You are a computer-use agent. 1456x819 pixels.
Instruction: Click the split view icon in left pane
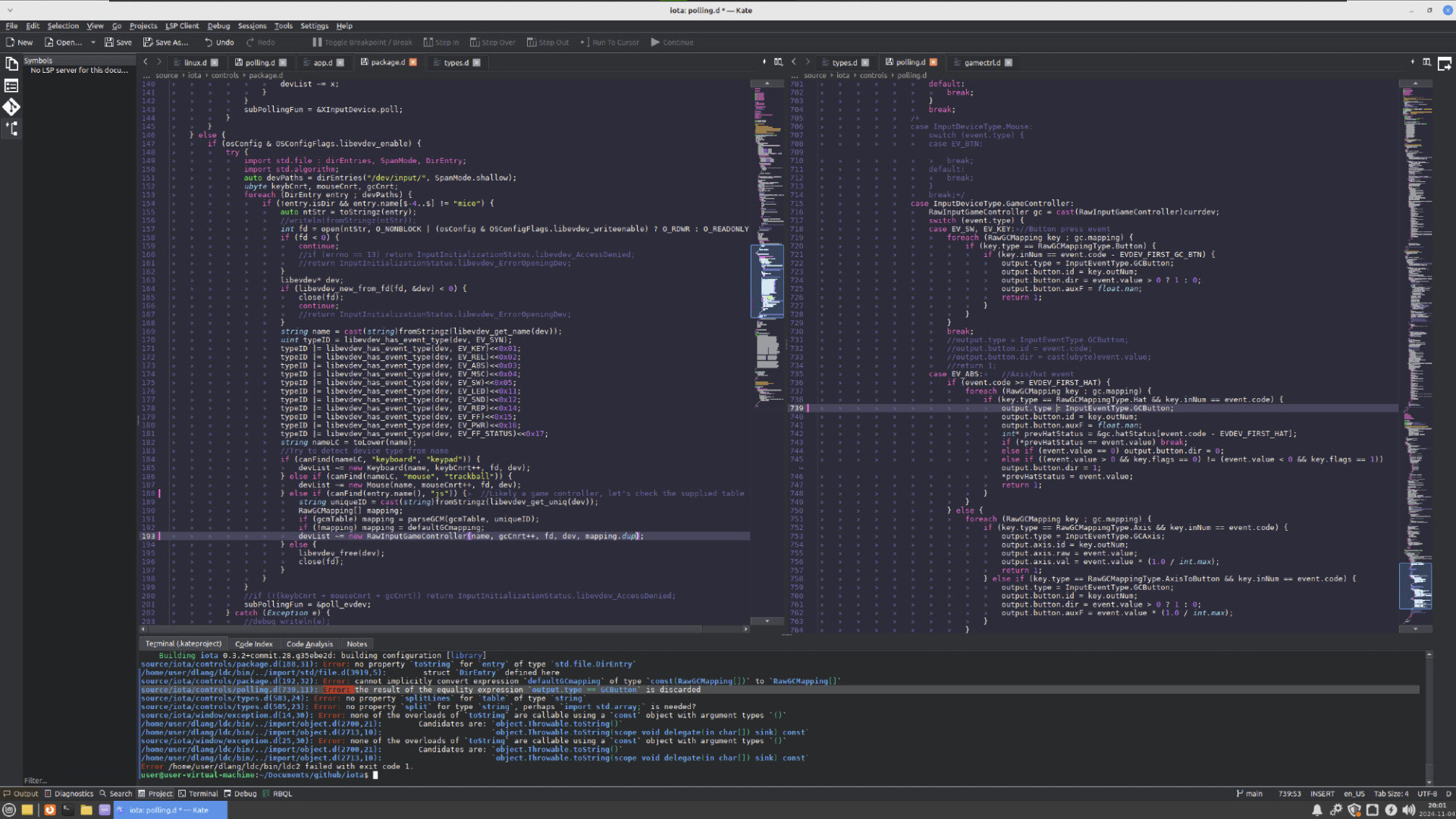pyautogui.click(x=778, y=62)
